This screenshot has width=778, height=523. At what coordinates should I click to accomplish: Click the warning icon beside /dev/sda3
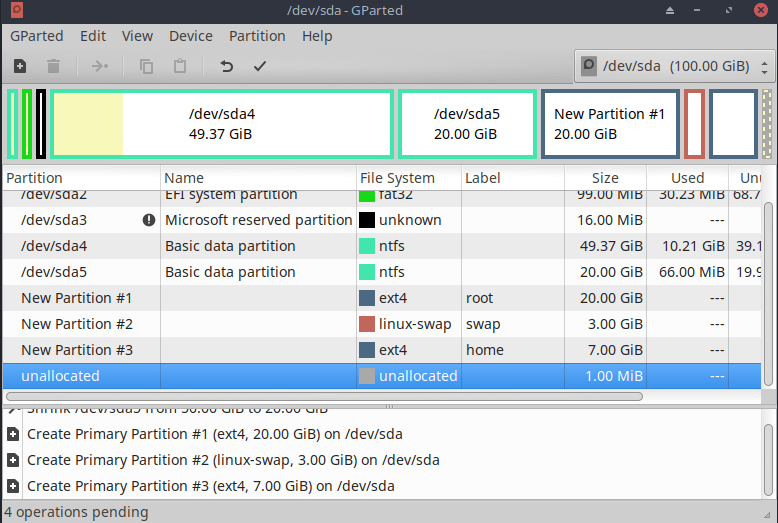pos(148,220)
